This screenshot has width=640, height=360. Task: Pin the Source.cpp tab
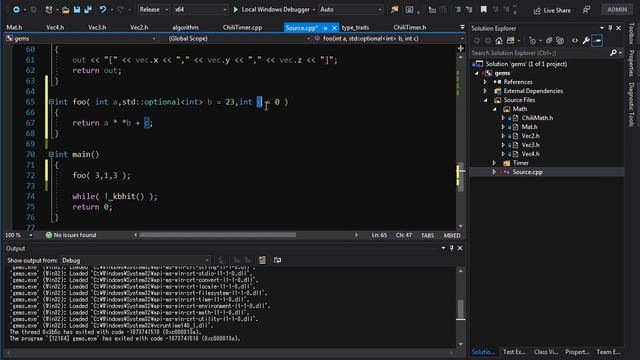coord(325,28)
